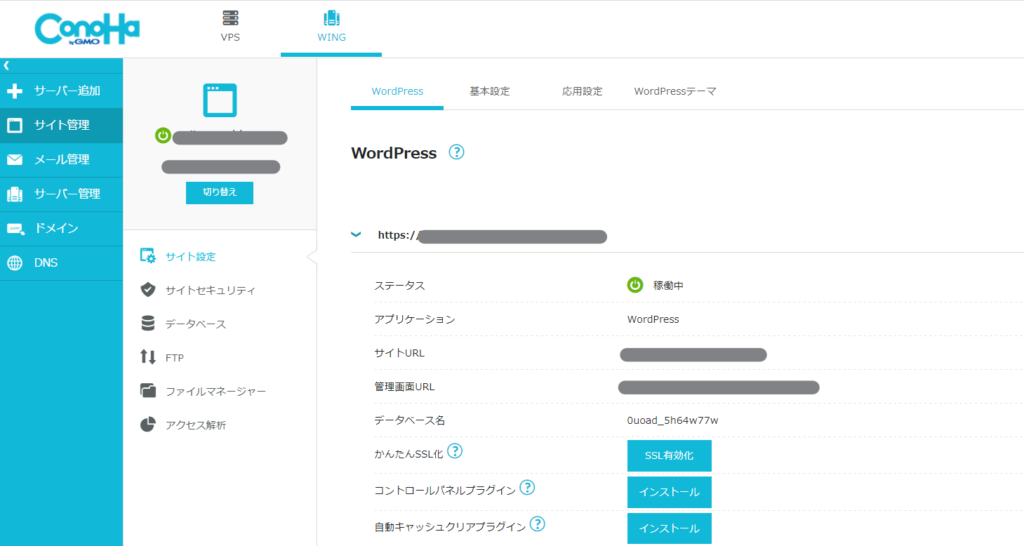Open サイト管理 in the sidebar
The width and height of the screenshot is (1024, 546).
click(x=61, y=125)
